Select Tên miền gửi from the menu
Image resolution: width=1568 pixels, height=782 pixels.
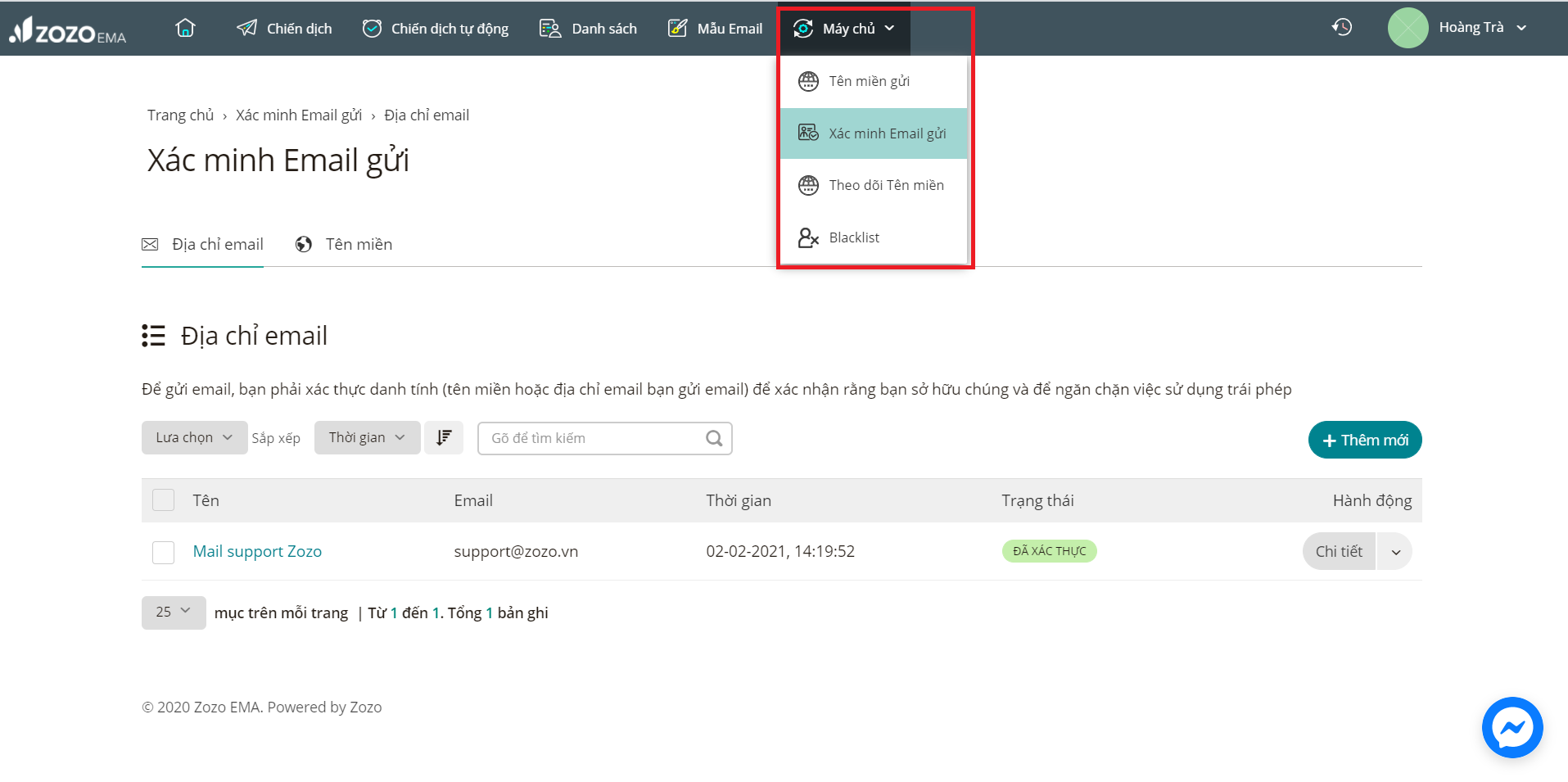874,81
